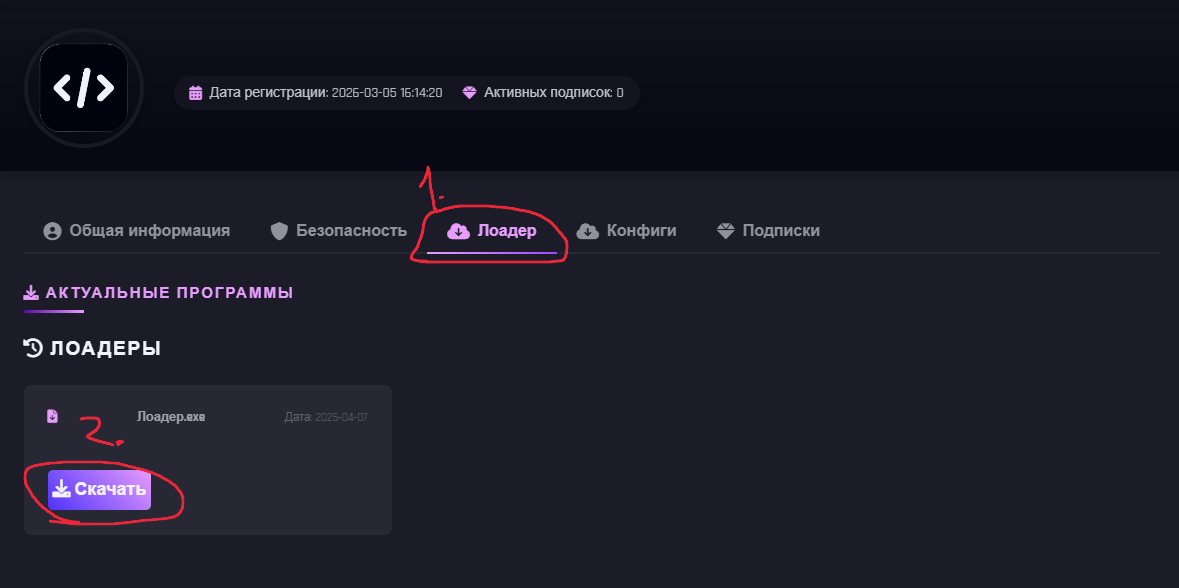Click the shield icon on Безопасность tab
Image resolution: width=1179 pixels, height=588 pixels.
point(280,231)
